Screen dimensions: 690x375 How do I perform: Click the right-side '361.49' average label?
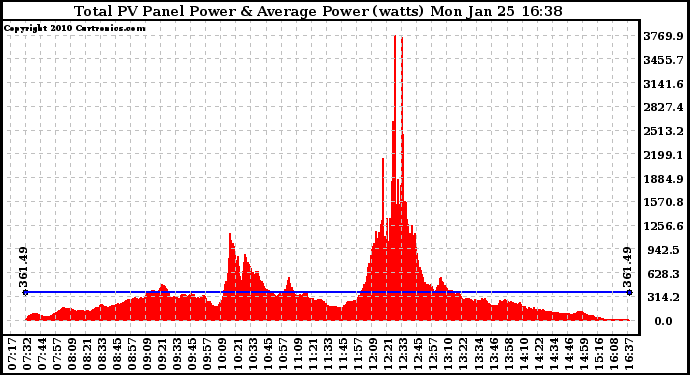point(627,268)
